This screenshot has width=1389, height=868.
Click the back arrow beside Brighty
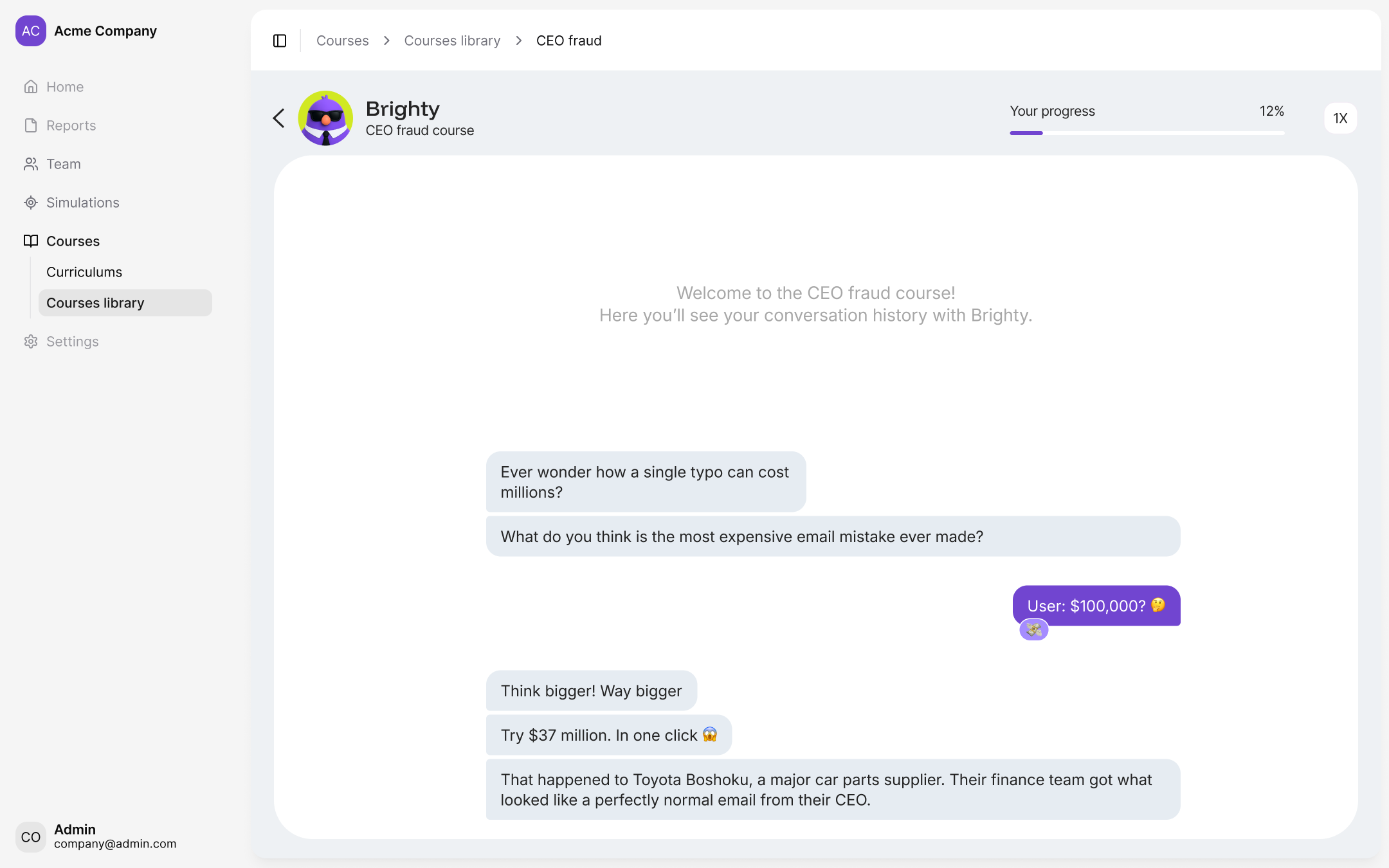[x=278, y=118]
